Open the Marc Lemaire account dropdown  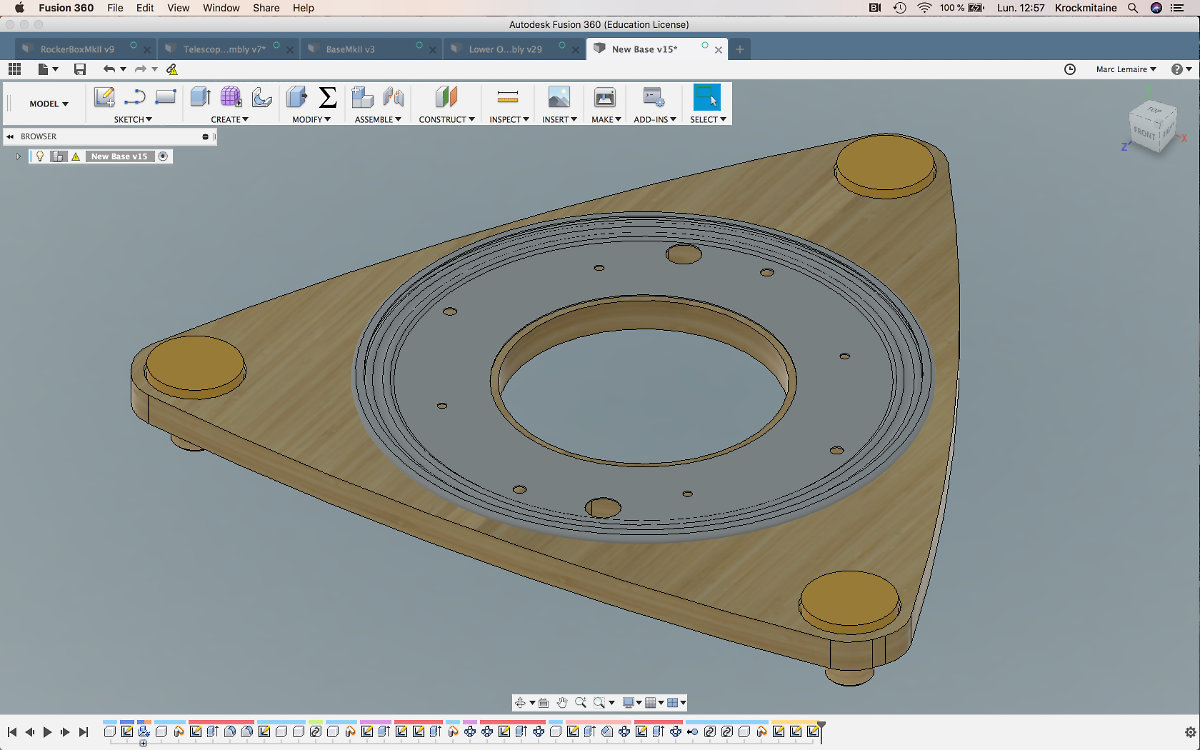1125,69
